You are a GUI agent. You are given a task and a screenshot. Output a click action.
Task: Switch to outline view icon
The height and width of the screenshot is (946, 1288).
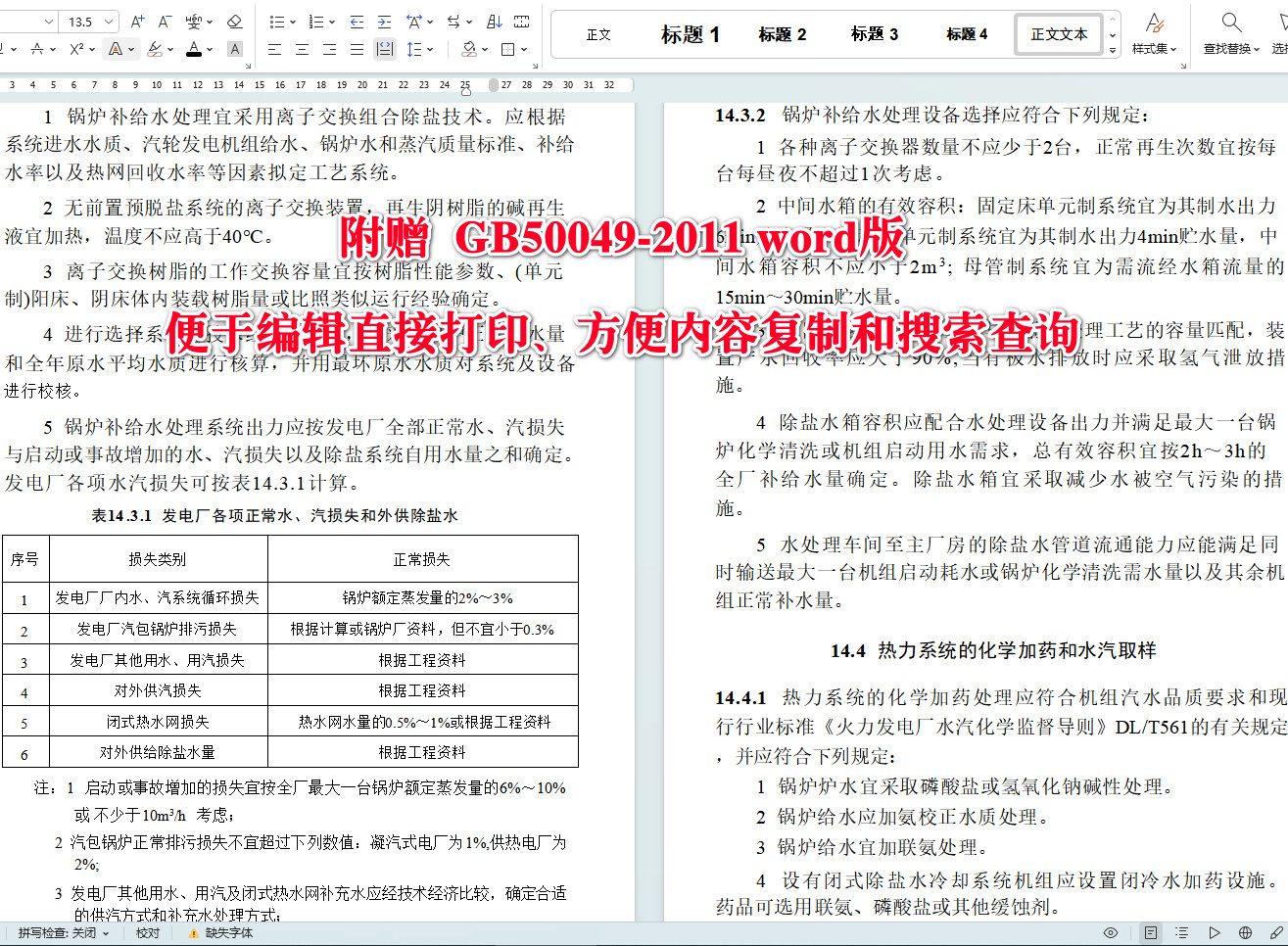click(x=1182, y=933)
